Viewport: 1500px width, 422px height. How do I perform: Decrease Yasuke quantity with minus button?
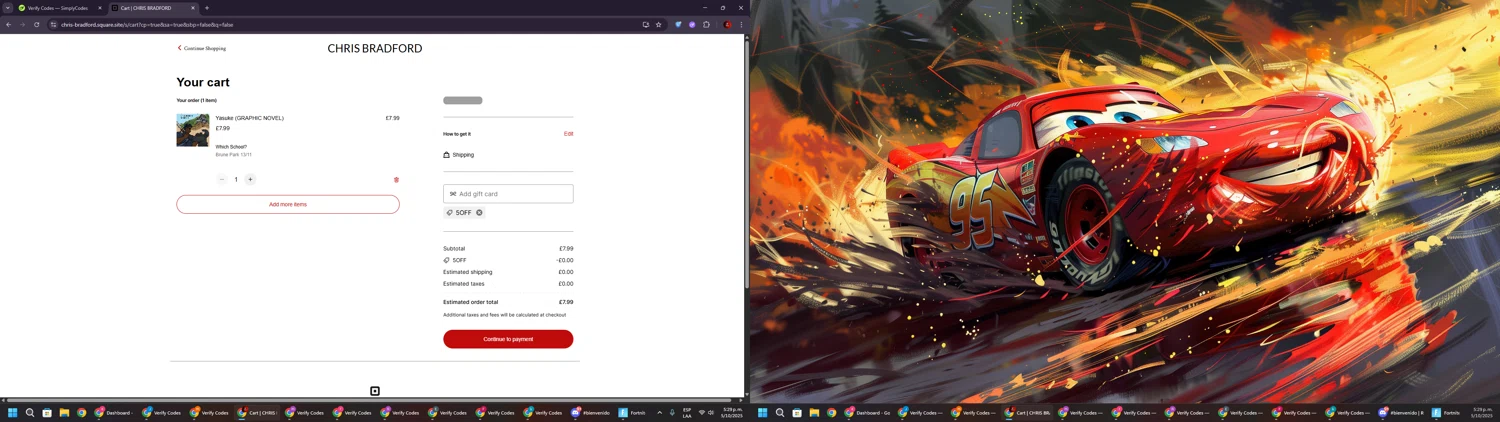[222, 180]
